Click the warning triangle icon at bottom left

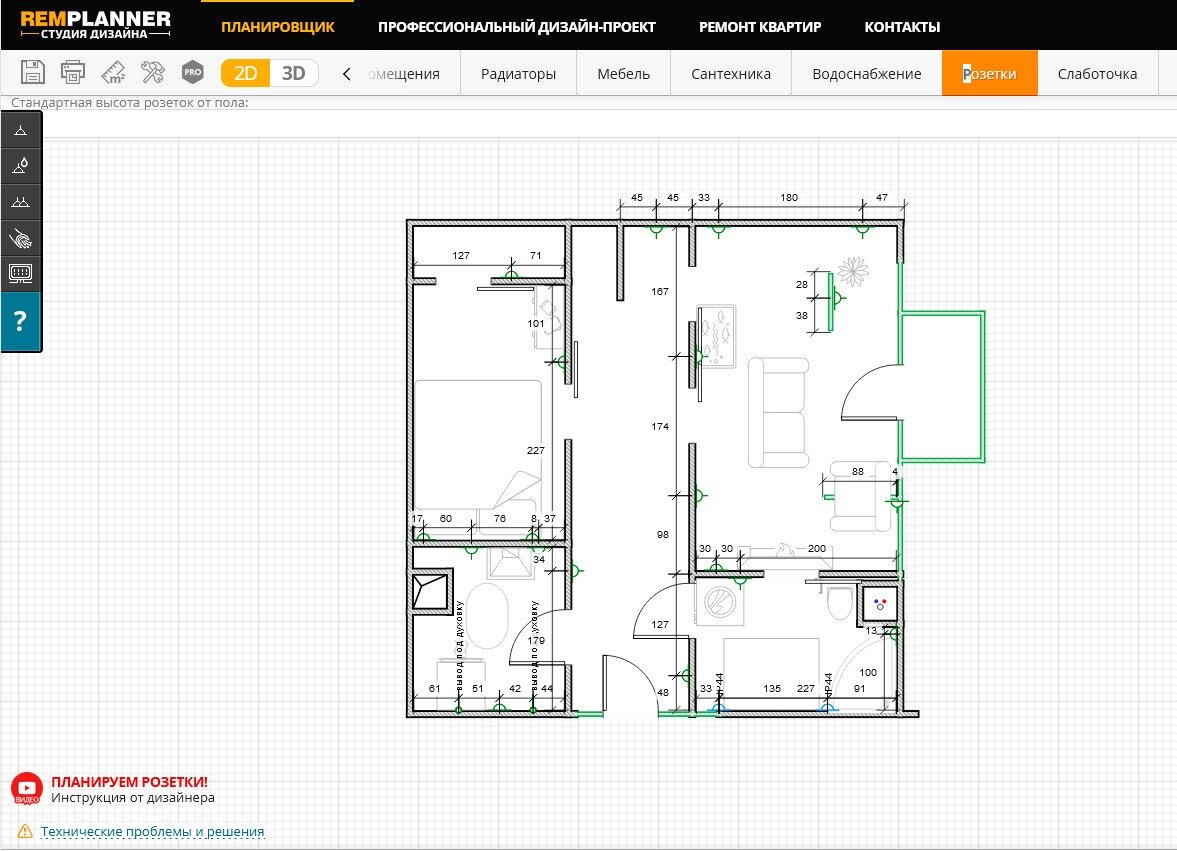[x=25, y=831]
